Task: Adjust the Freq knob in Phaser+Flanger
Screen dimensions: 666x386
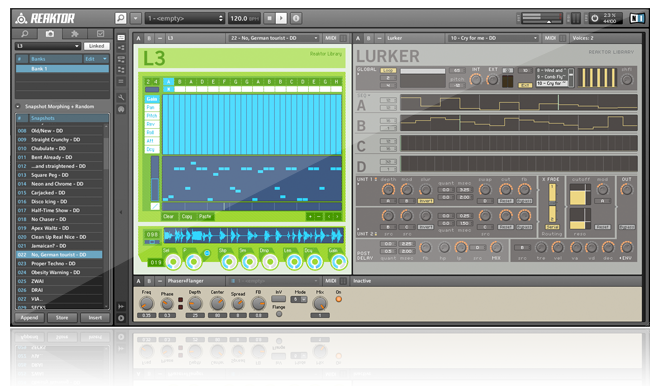Action: [x=147, y=304]
